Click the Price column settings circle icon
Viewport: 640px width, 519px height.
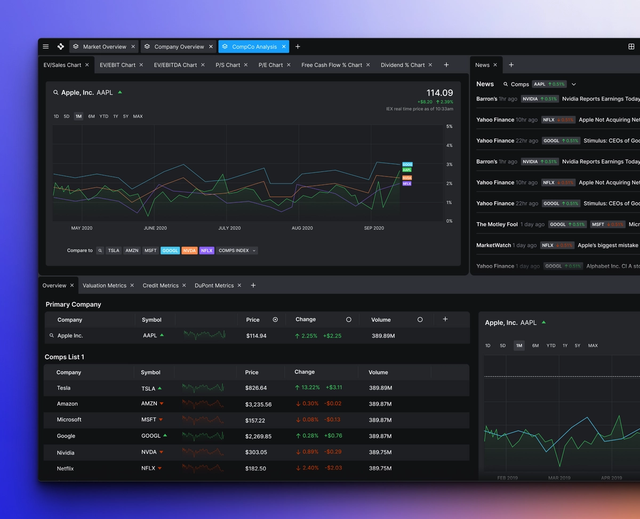(x=275, y=319)
